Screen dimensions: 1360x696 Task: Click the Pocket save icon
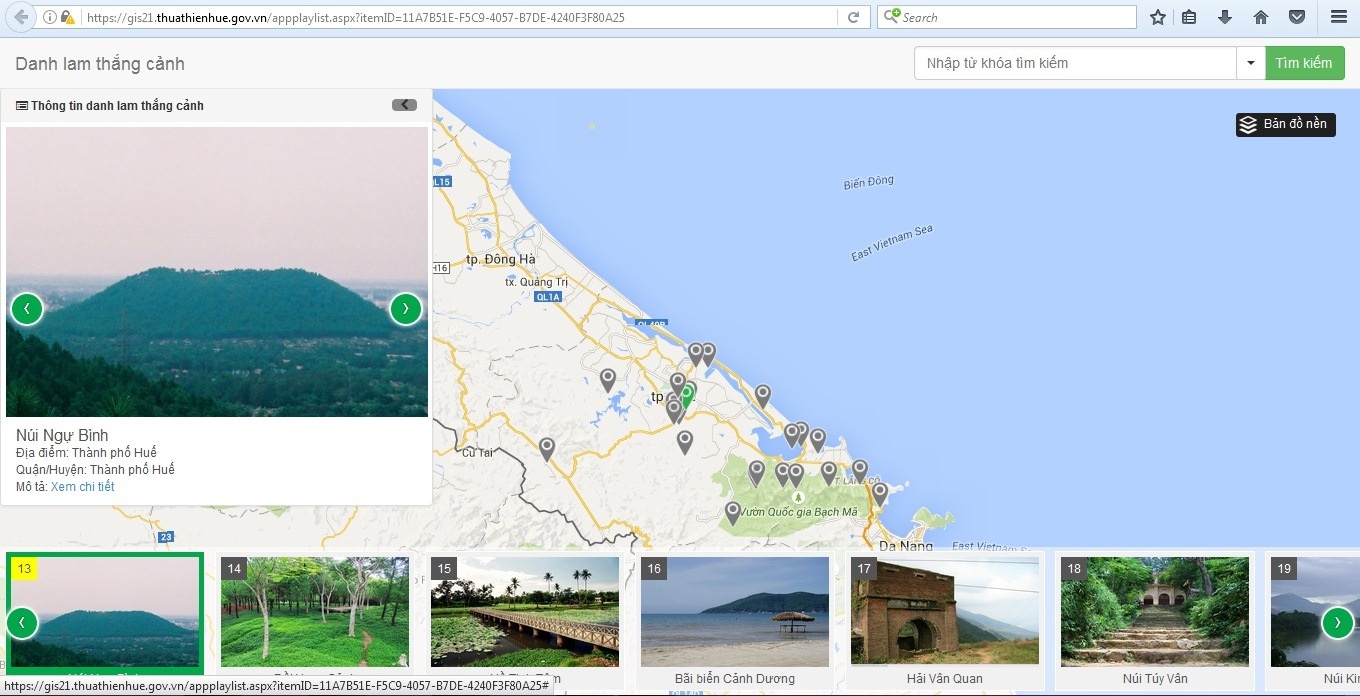pos(1297,17)
